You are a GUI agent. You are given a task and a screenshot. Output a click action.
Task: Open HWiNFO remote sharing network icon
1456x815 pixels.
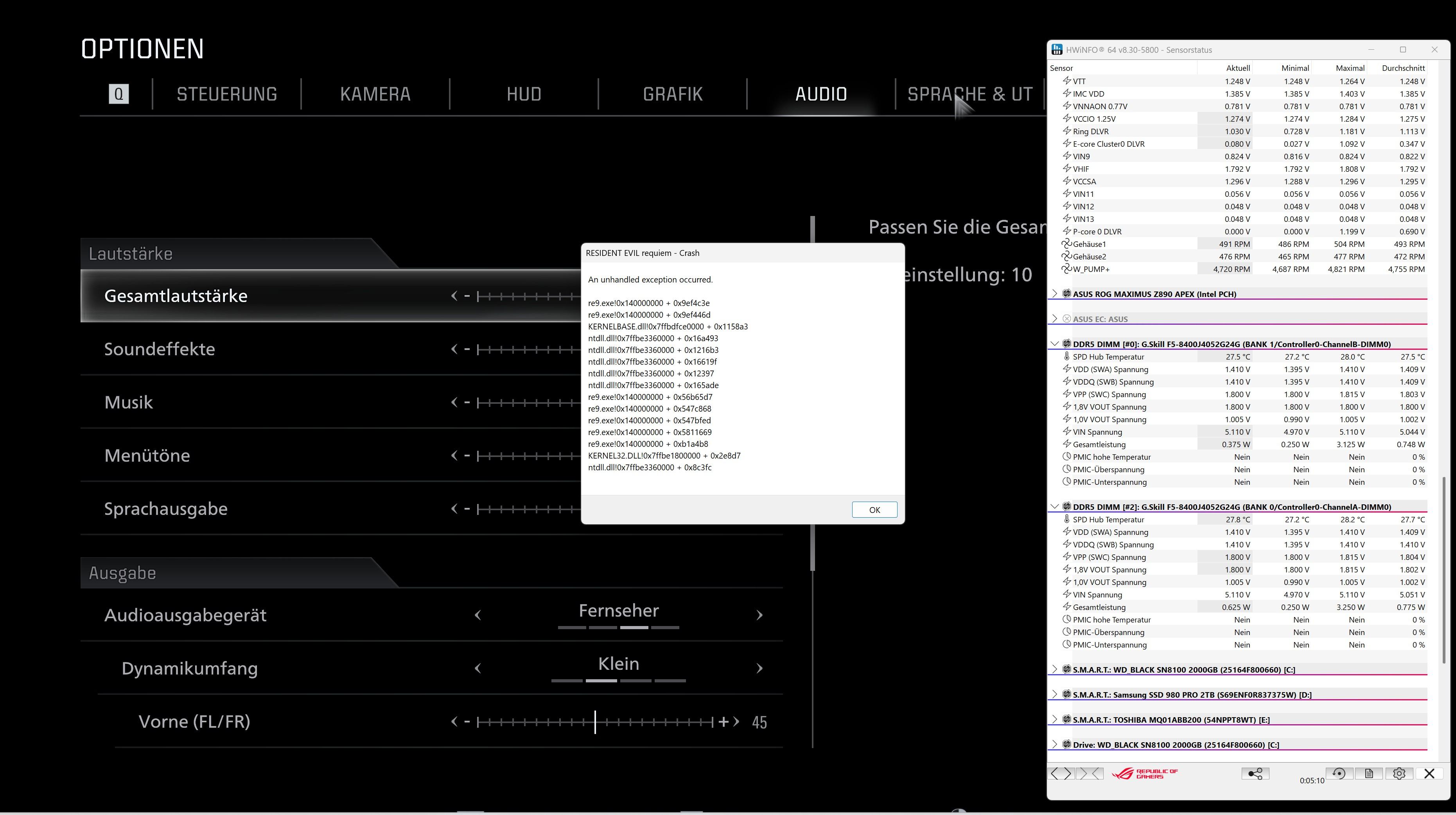1255,774
